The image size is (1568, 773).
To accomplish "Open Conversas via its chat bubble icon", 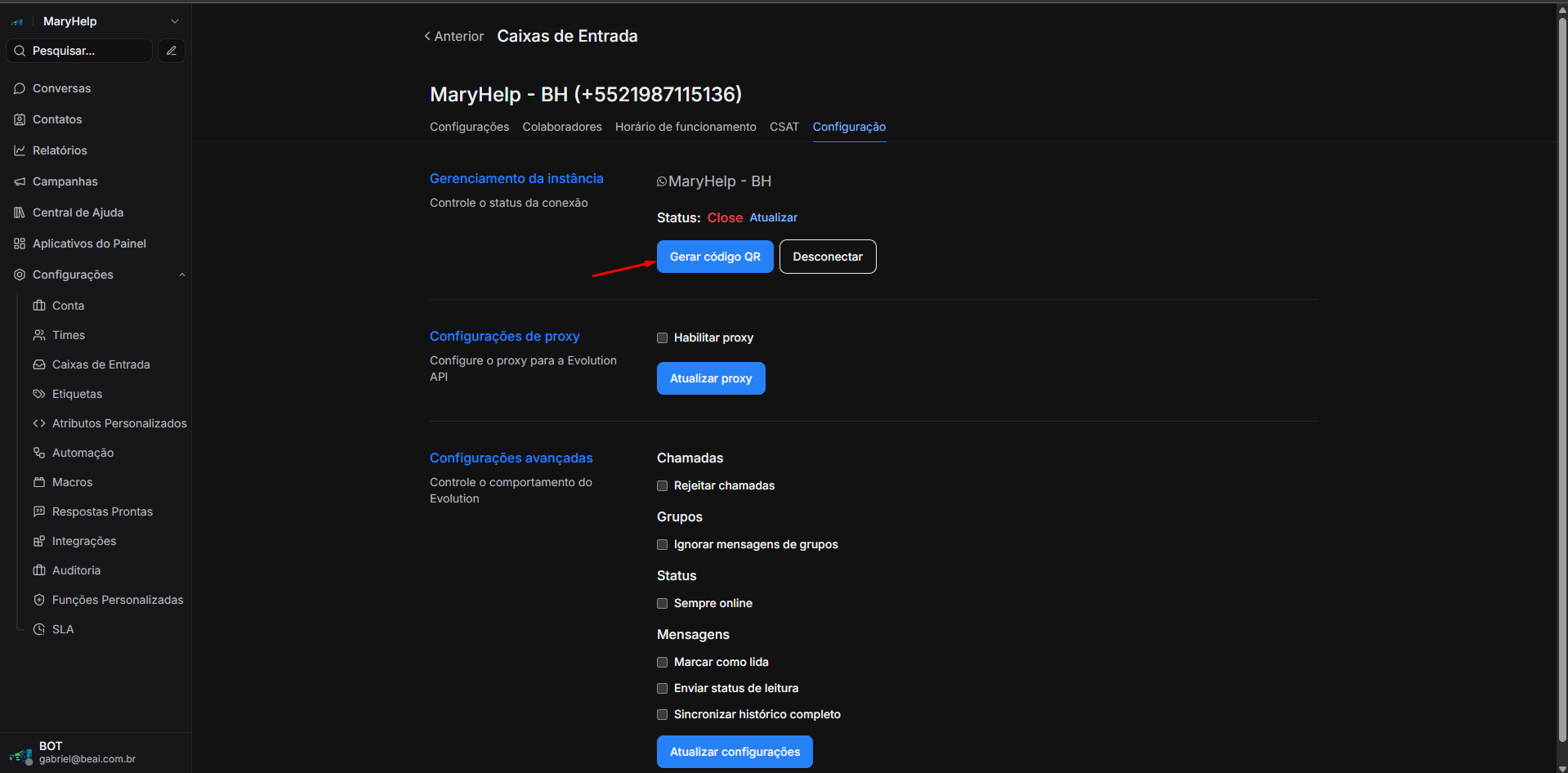I will point(20,88).
